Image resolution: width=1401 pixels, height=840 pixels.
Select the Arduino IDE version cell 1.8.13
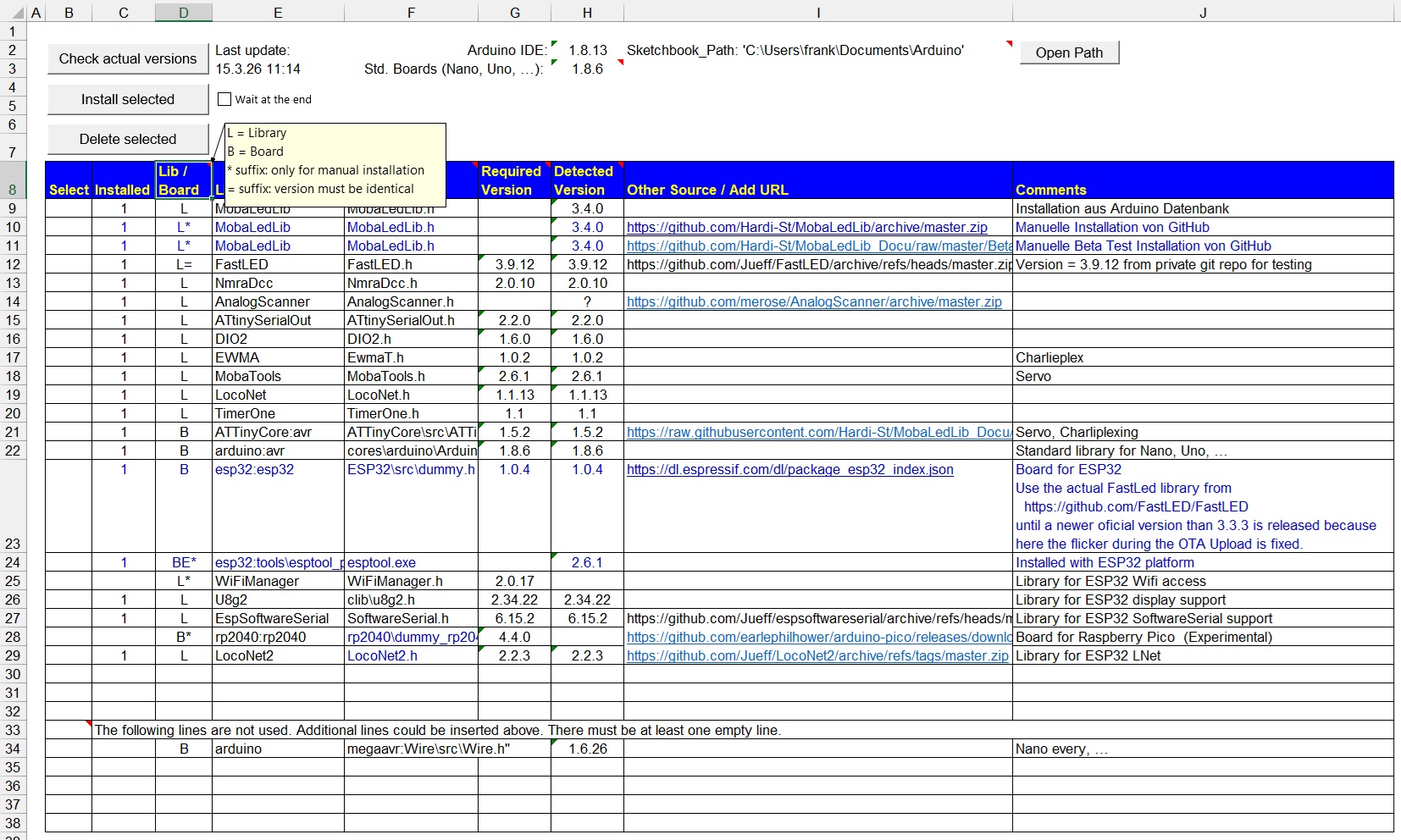click(x=587, y=50)
